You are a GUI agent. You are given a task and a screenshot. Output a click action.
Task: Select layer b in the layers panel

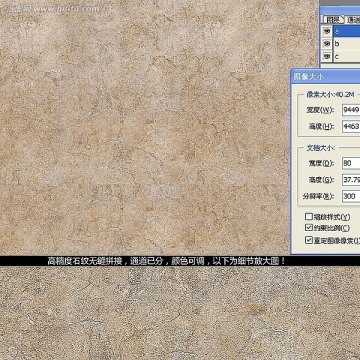pos(346,44)
